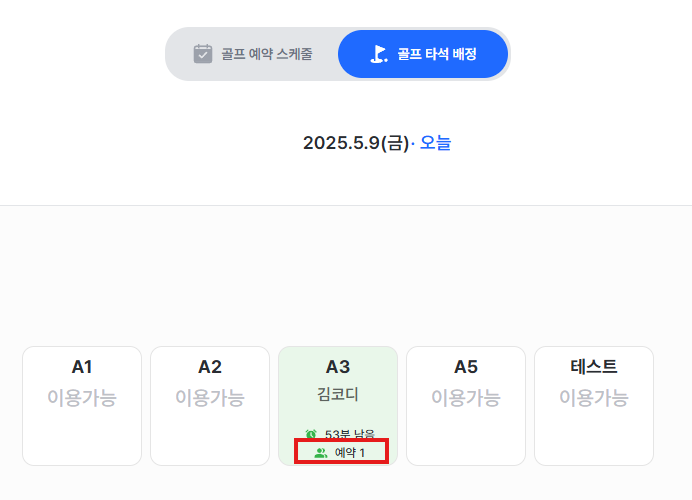The image size is (692, 500).
Task: Click 이용가능 status under 테스트
Action: pyautogui.click(x=594, y=398)
